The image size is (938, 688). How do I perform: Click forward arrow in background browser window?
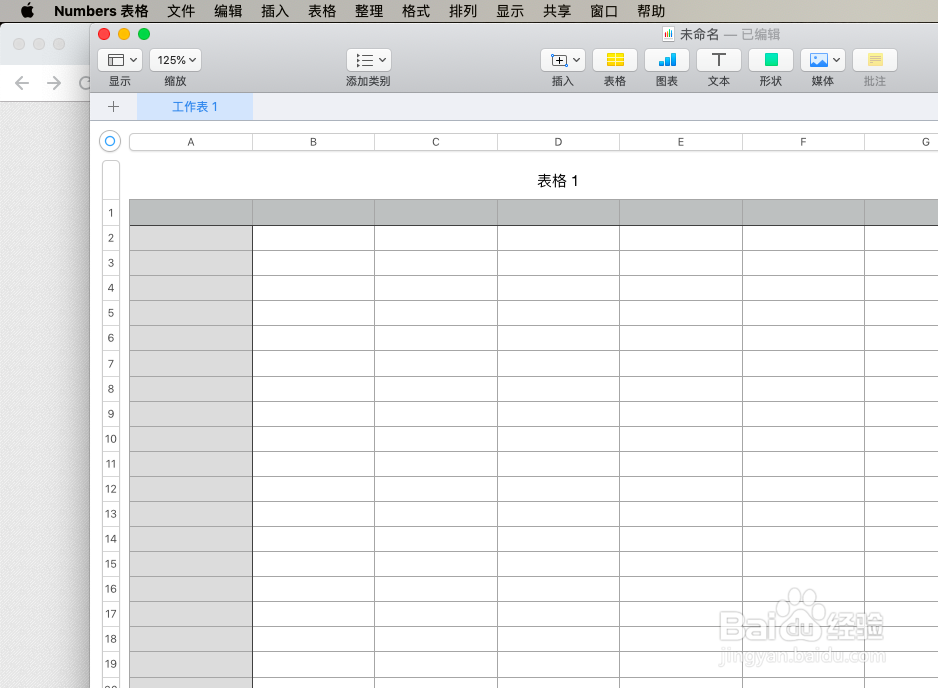[x=54, y=83]
